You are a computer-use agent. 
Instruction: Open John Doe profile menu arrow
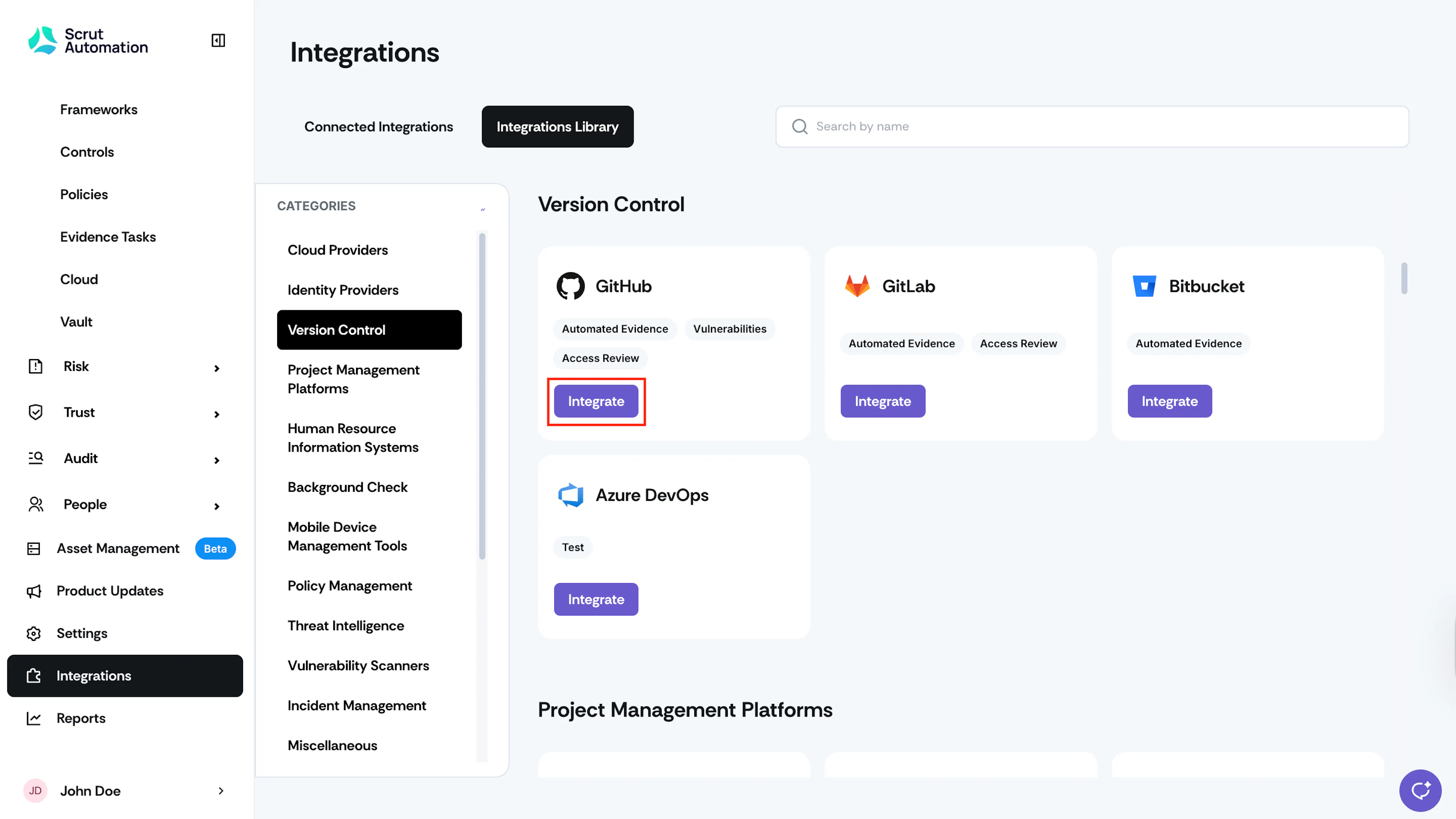tap(221, 791)
